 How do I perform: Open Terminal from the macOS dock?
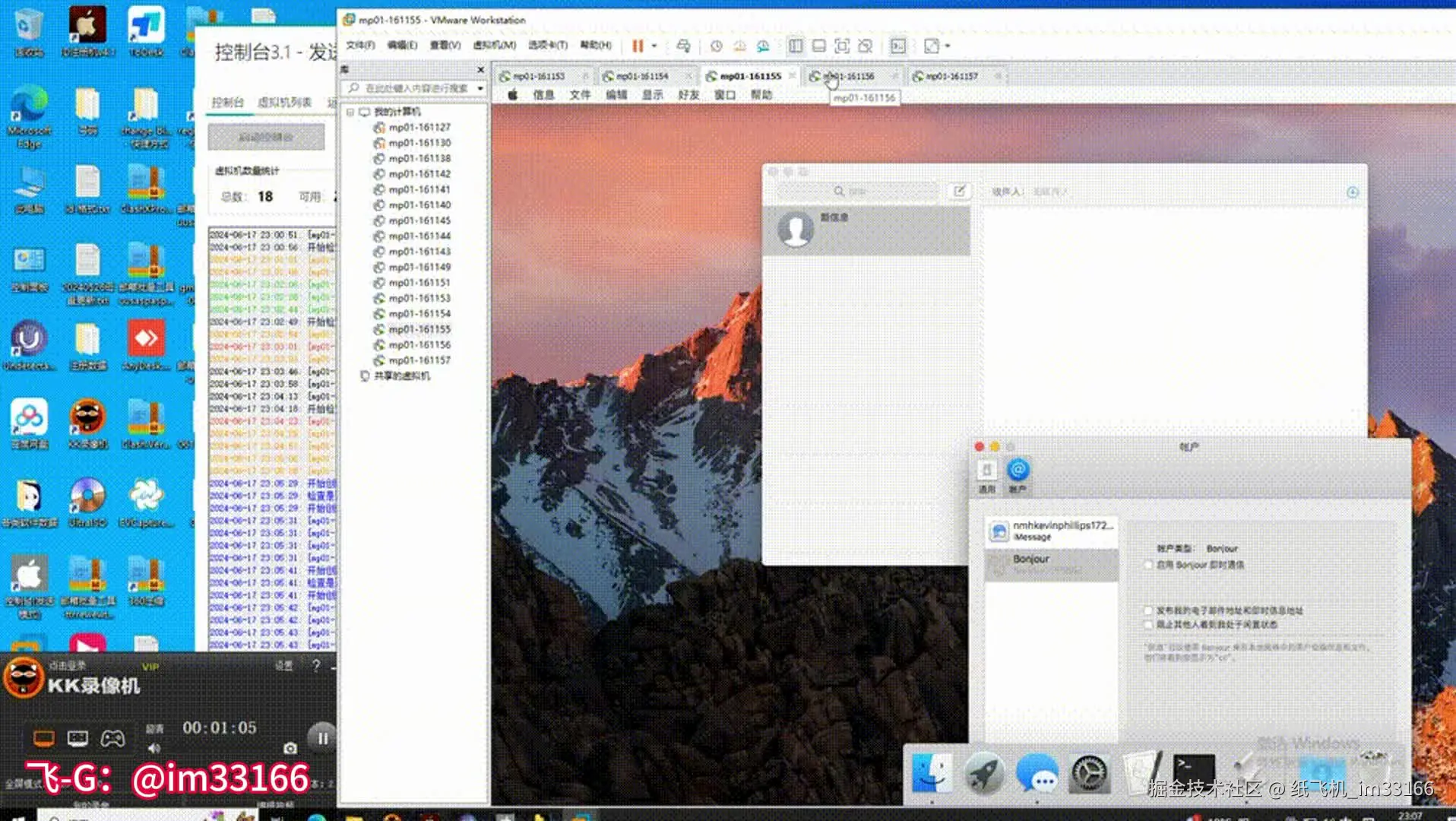click(x=1194, y=774)
